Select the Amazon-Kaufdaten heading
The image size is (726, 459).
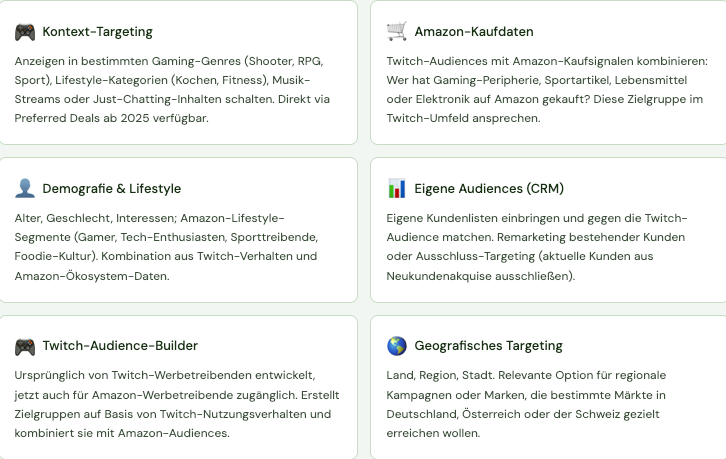pyautogui.click(x=474, y=31)
